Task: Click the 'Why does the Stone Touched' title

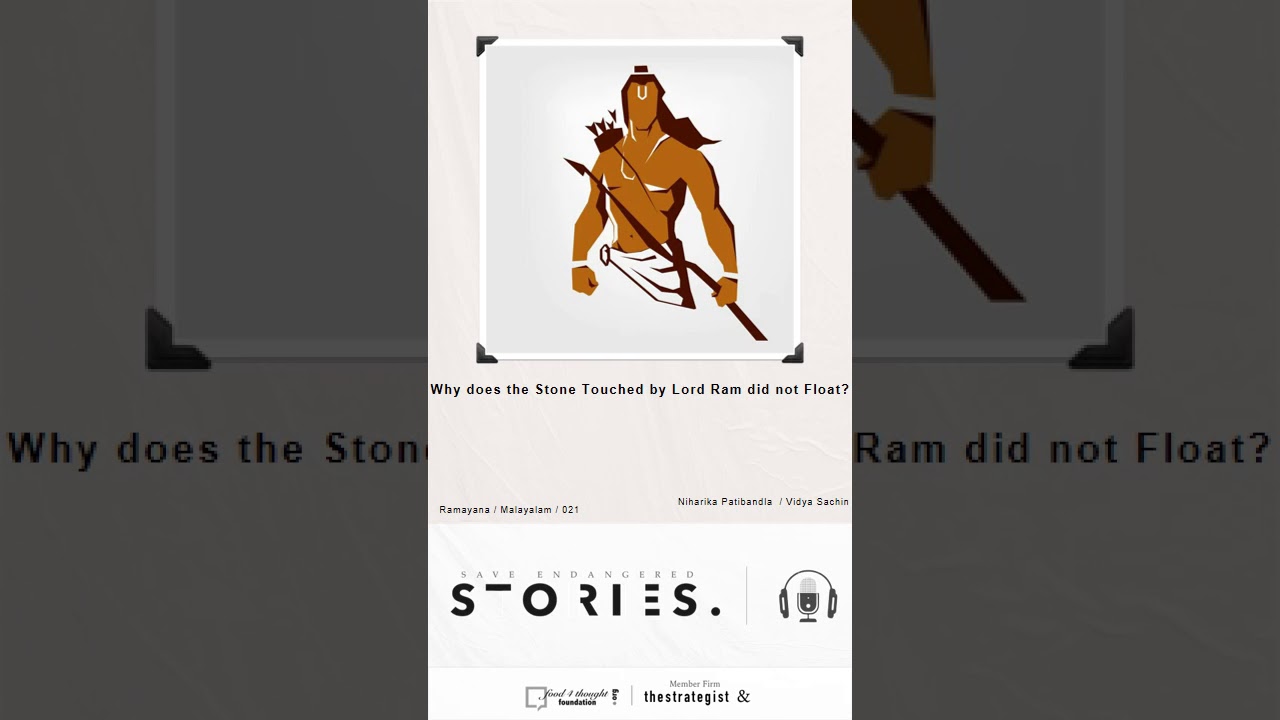Action: pyautogui.click(x=640, y=389)
